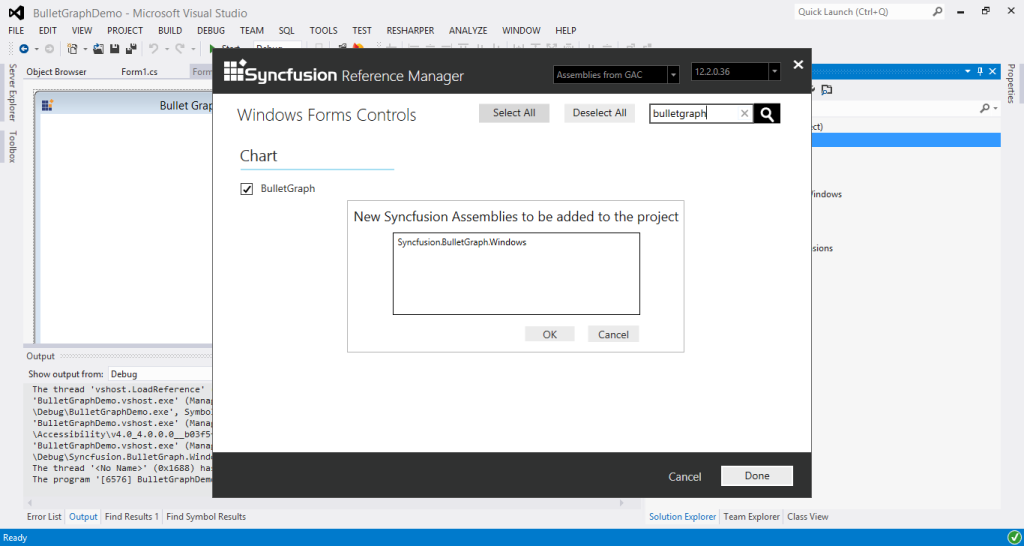The height and width of the screenshot is (546, 1024).
Task: Select Syncfusion.BulletGraph.Windows in the assemblies list
Action: [462, 242]
